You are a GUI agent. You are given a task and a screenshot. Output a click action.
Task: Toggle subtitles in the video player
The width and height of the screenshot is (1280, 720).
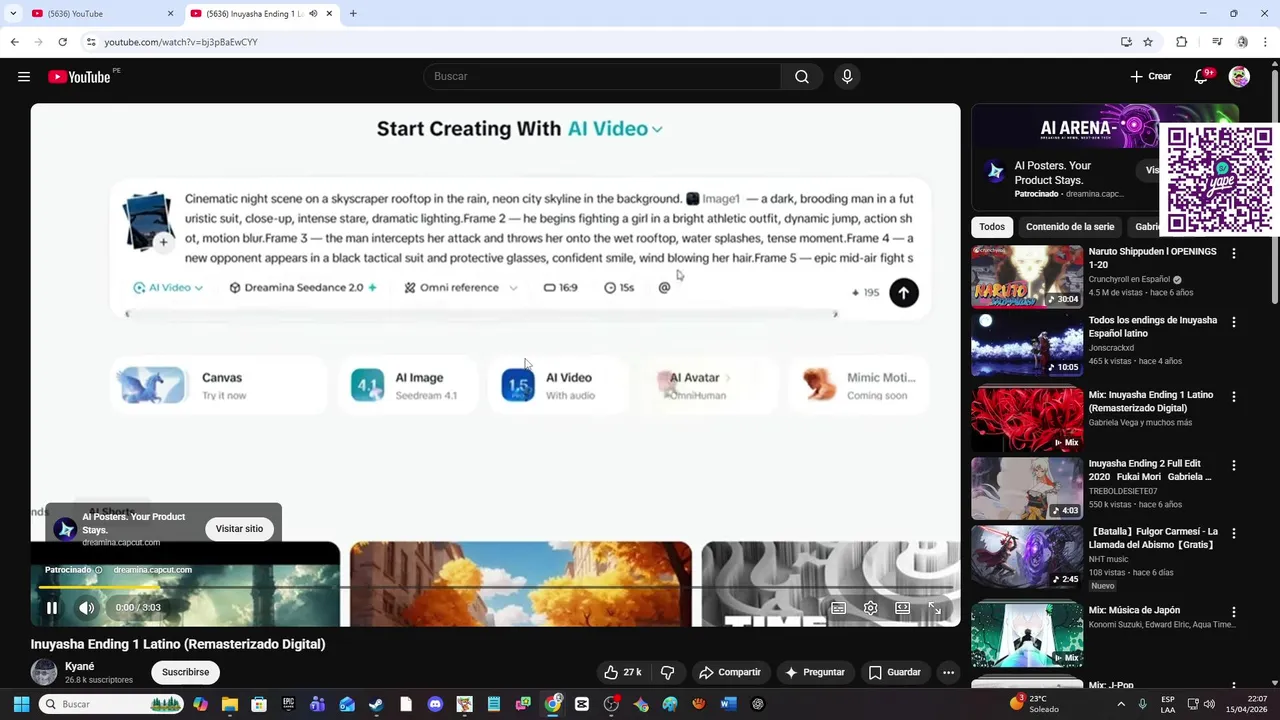point(838,608)
